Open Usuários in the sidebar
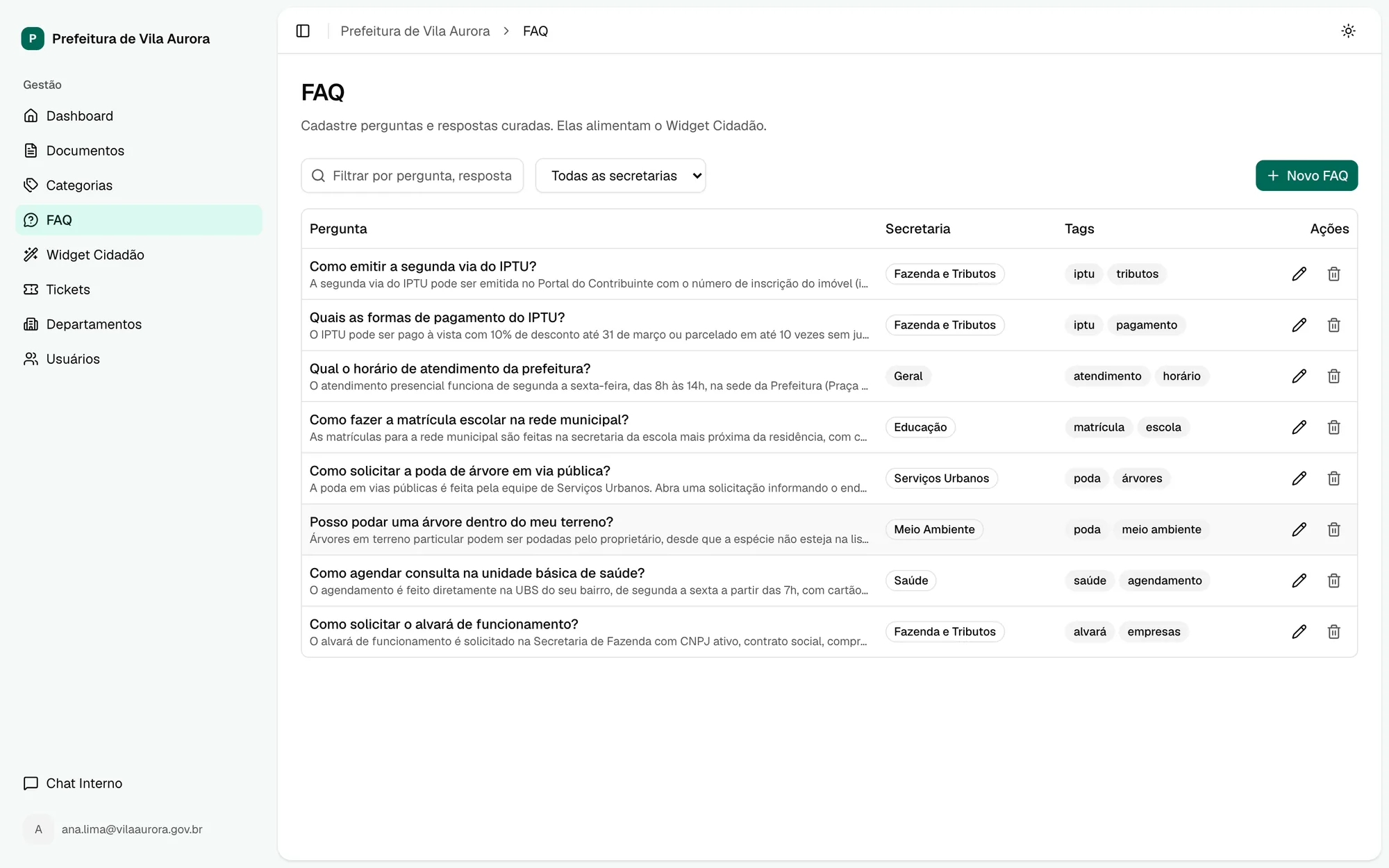Screen dimensions: 1389x868 [x=139, y=359]
